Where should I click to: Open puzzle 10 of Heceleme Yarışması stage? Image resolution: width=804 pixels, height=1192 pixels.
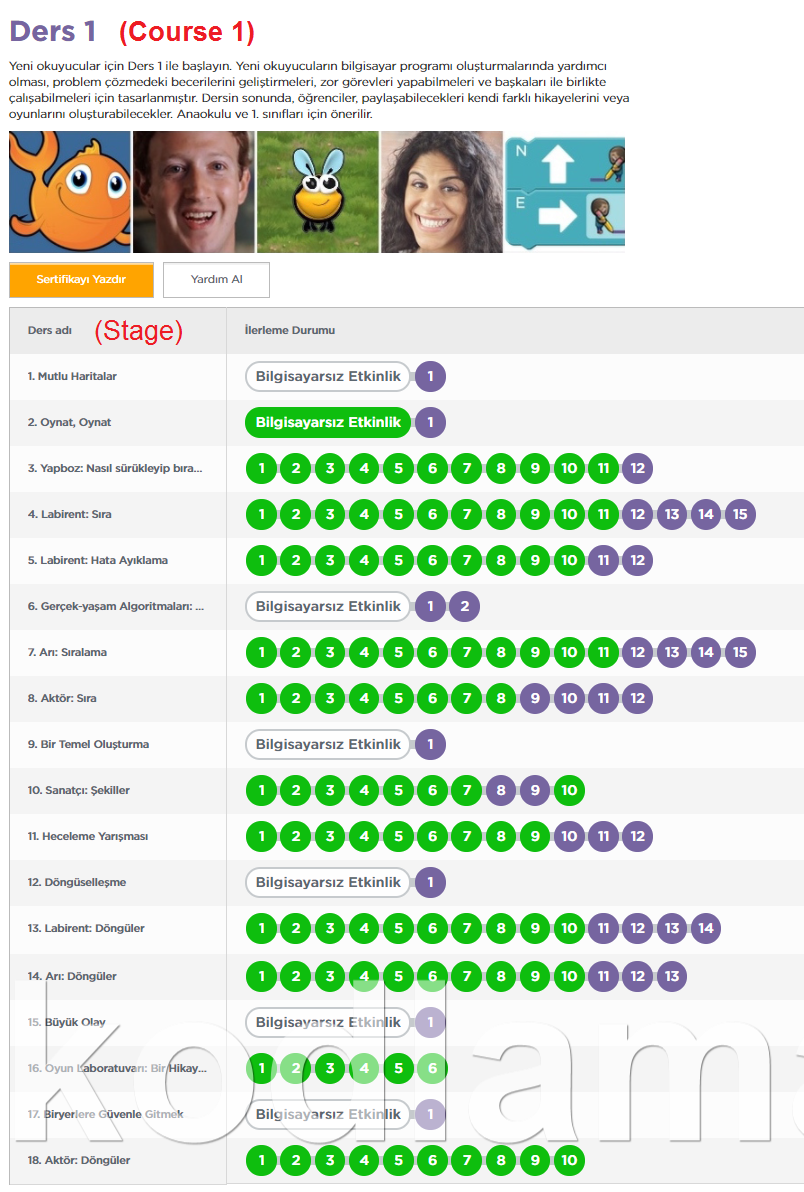click(x=569, y=836)
